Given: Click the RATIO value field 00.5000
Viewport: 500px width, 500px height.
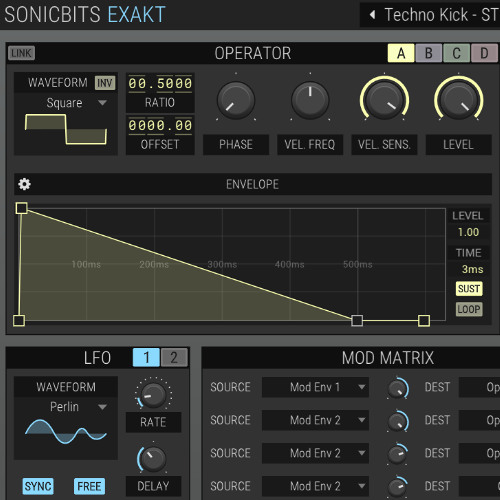Looking at the screenshot, I should coord(160,83).
